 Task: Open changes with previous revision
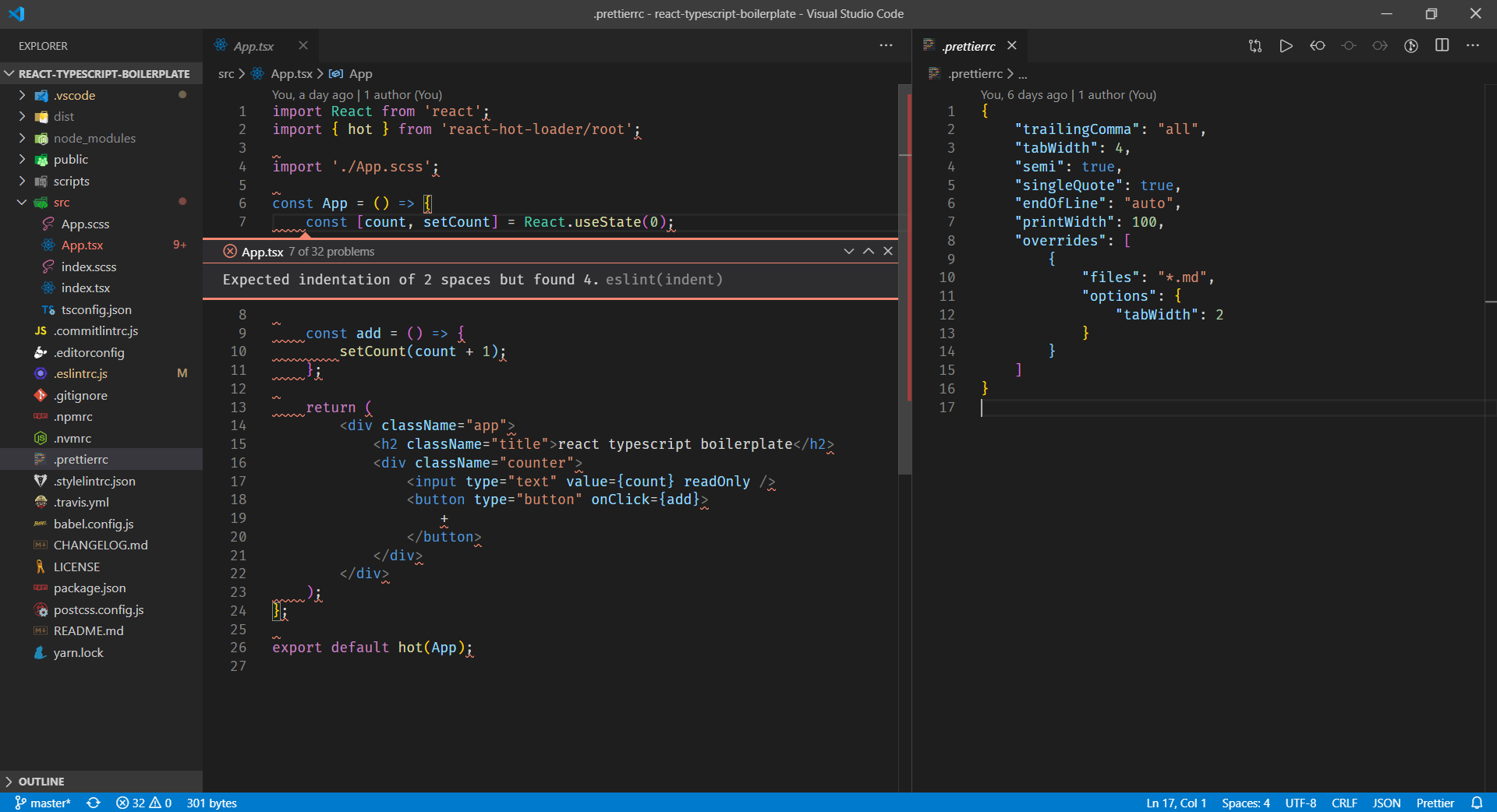click(1317, 46)
